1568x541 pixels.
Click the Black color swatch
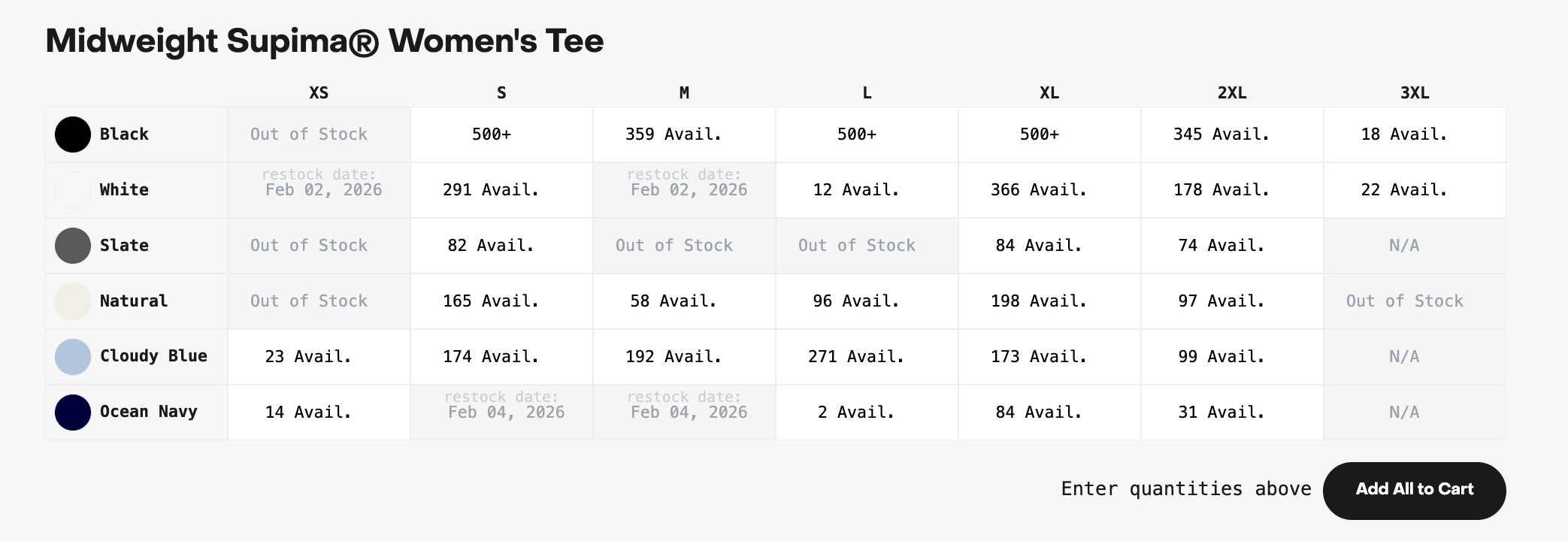pos(73,134)
